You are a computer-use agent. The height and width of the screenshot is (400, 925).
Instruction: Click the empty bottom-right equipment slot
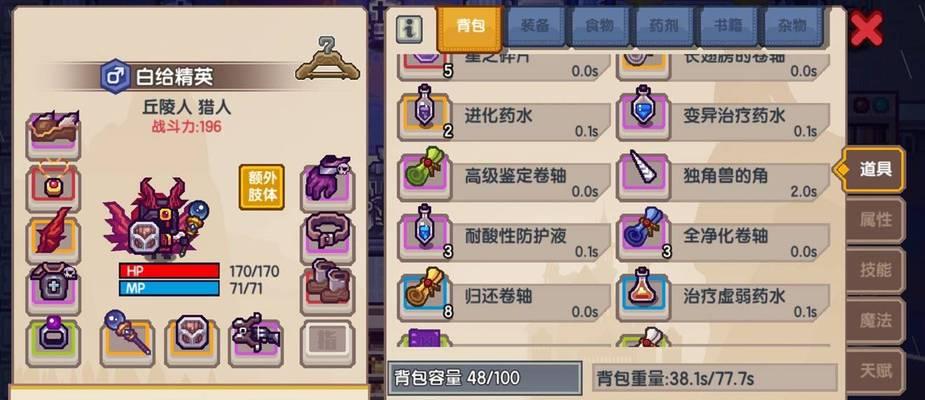pyautogui.click(x=327, y=343)
